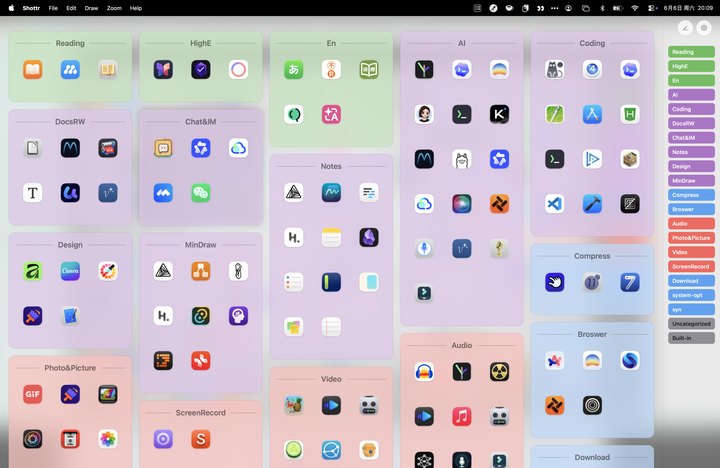Open the Apple menu
Viewport: 720px width, 468px height.
[x=11, y=8]
